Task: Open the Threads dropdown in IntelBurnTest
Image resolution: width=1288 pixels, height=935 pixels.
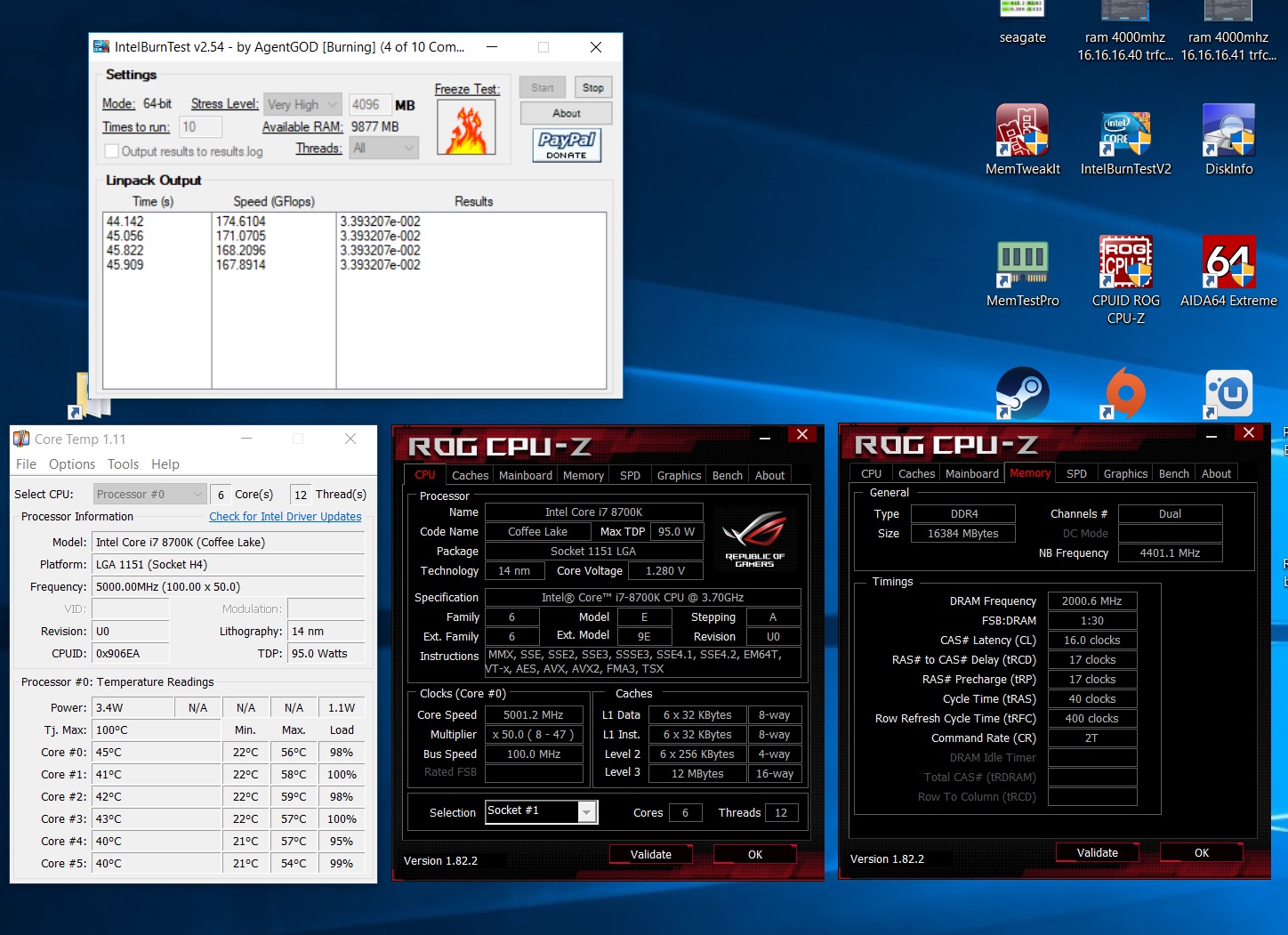Action: pos(384,148)
